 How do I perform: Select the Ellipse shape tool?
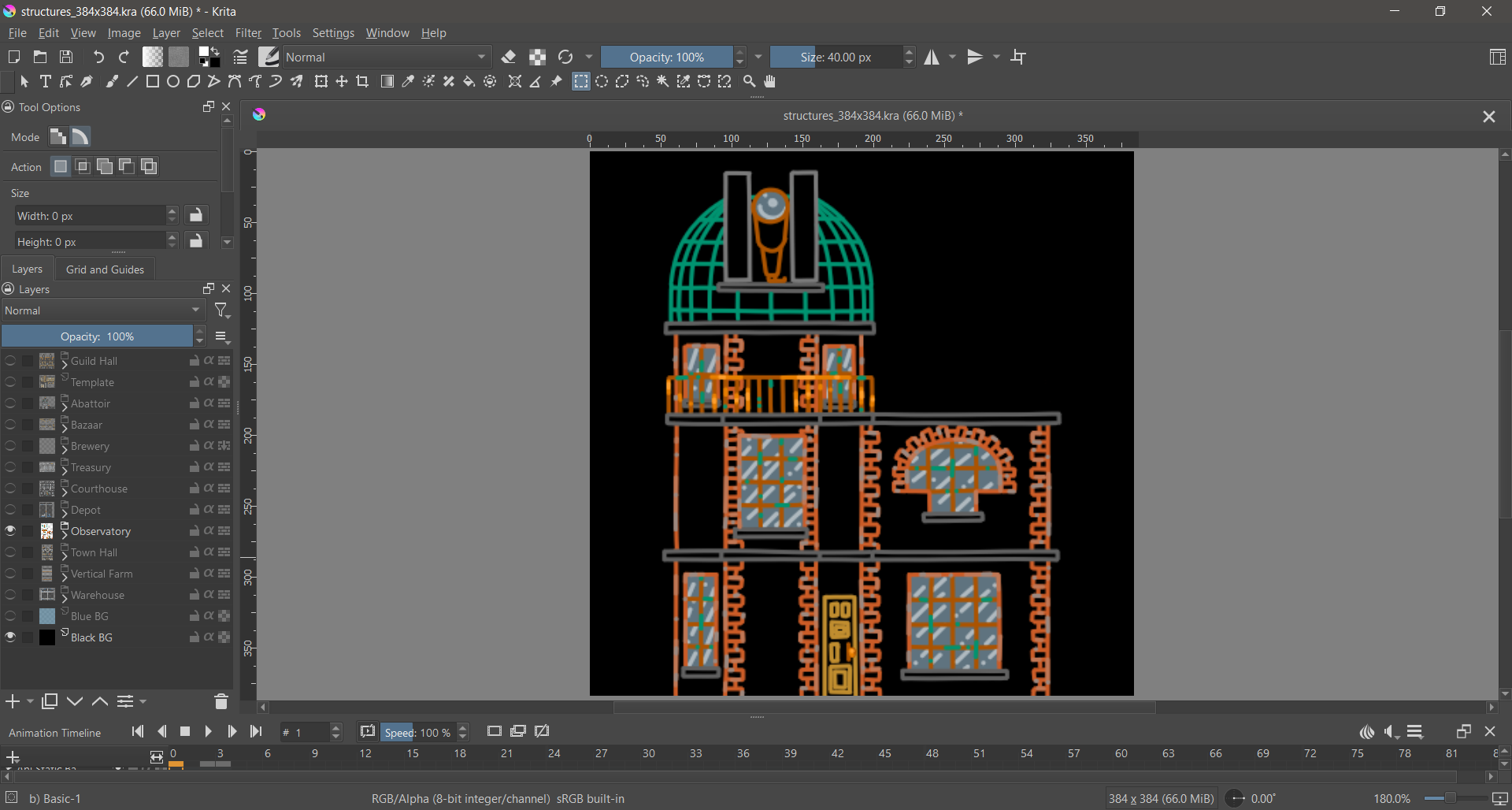coord(173,82)
